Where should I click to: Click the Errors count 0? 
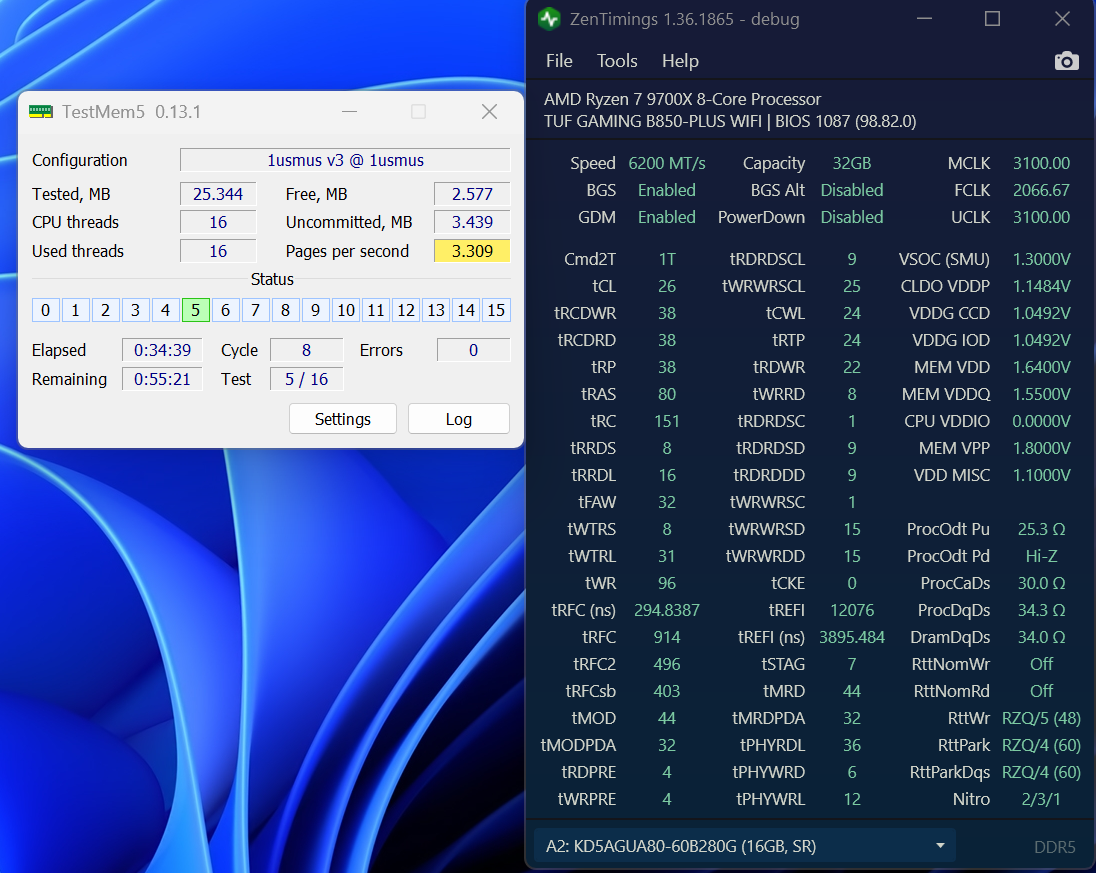point(473,350)
